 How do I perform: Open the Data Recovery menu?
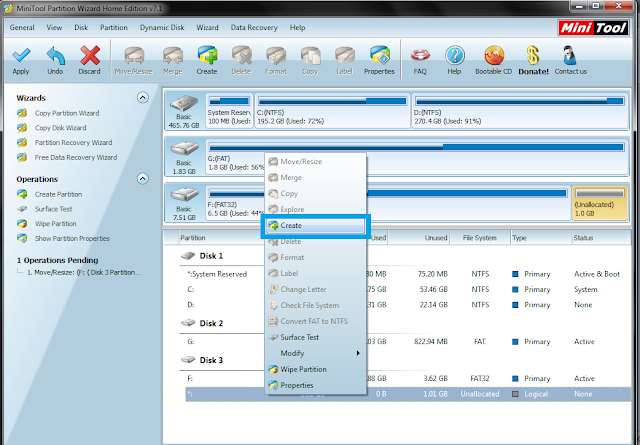(254, 28)
